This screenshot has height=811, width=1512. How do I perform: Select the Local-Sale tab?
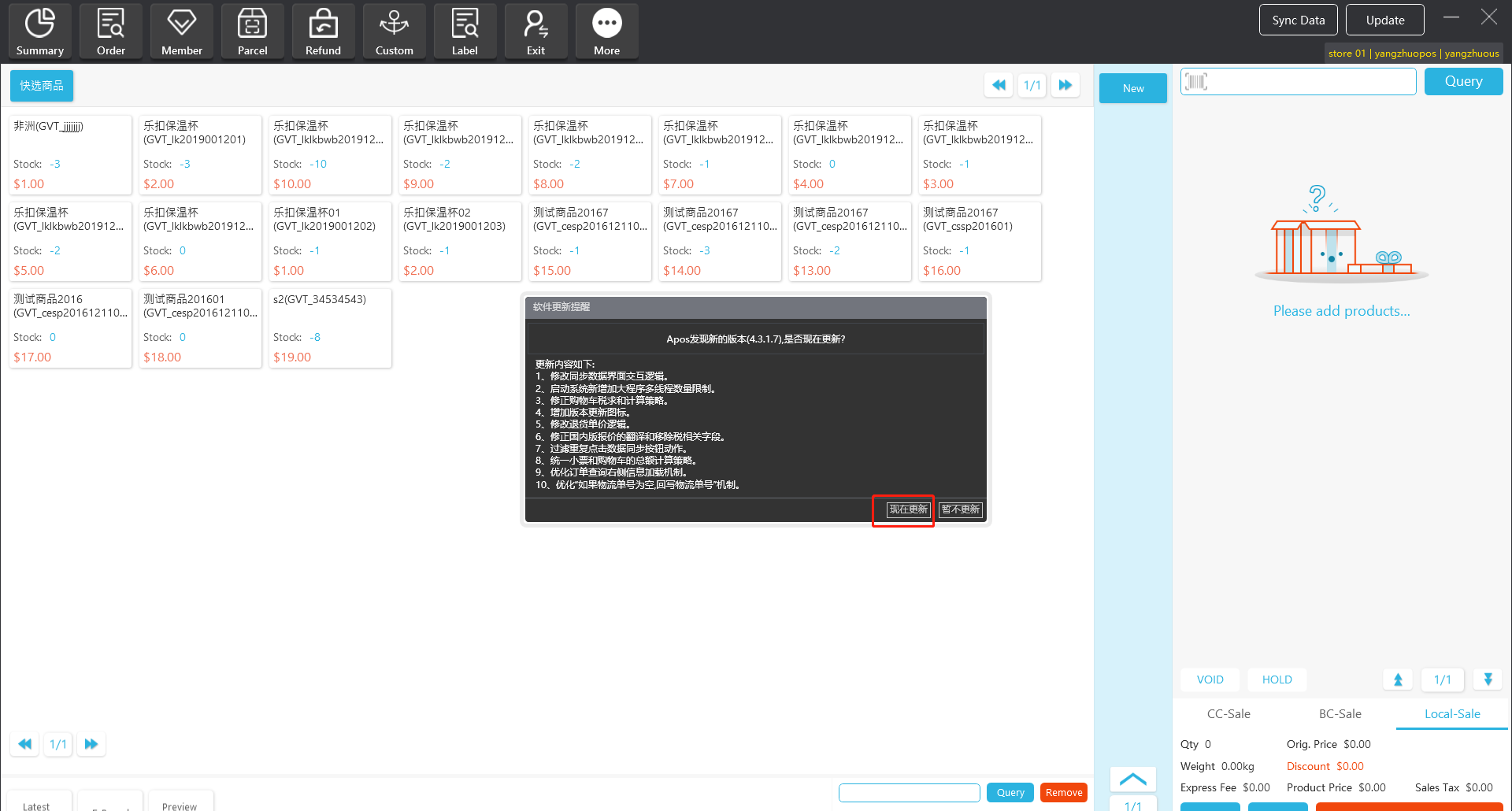tap(1451, 713)
